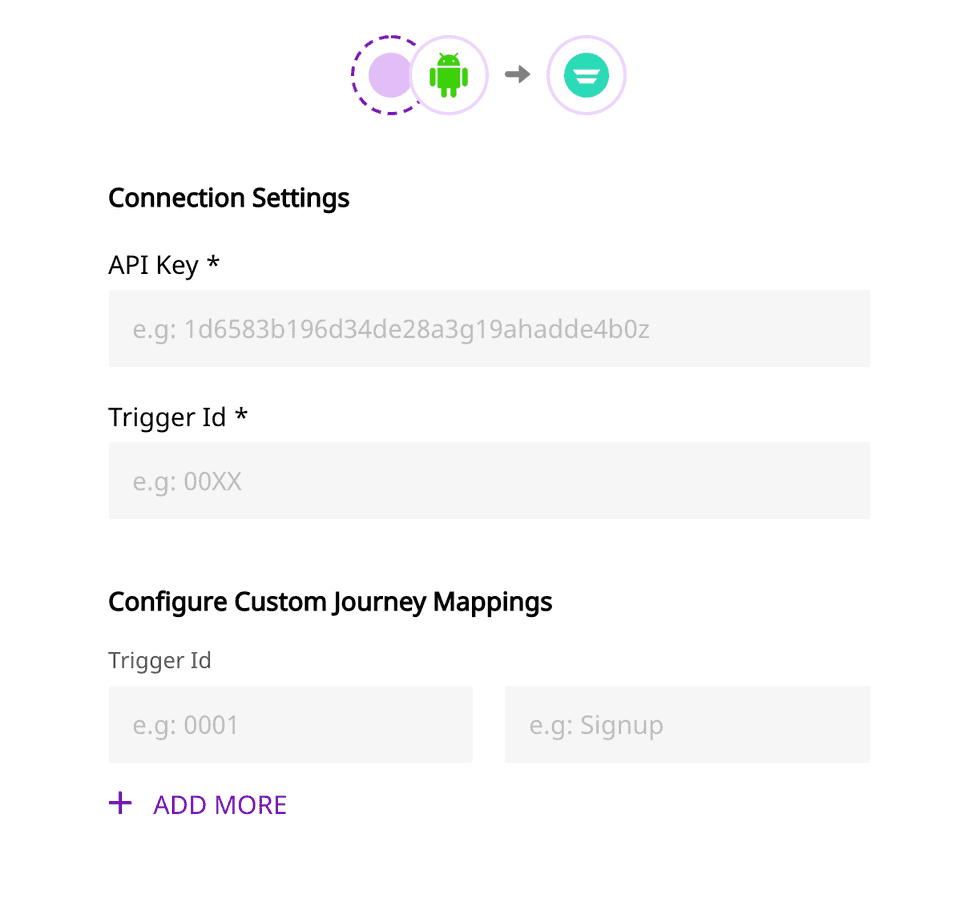Click the plus icon next to ADD MORE
Image resolution: width=960 pixels, height=902 pixels.
[120, 803]
